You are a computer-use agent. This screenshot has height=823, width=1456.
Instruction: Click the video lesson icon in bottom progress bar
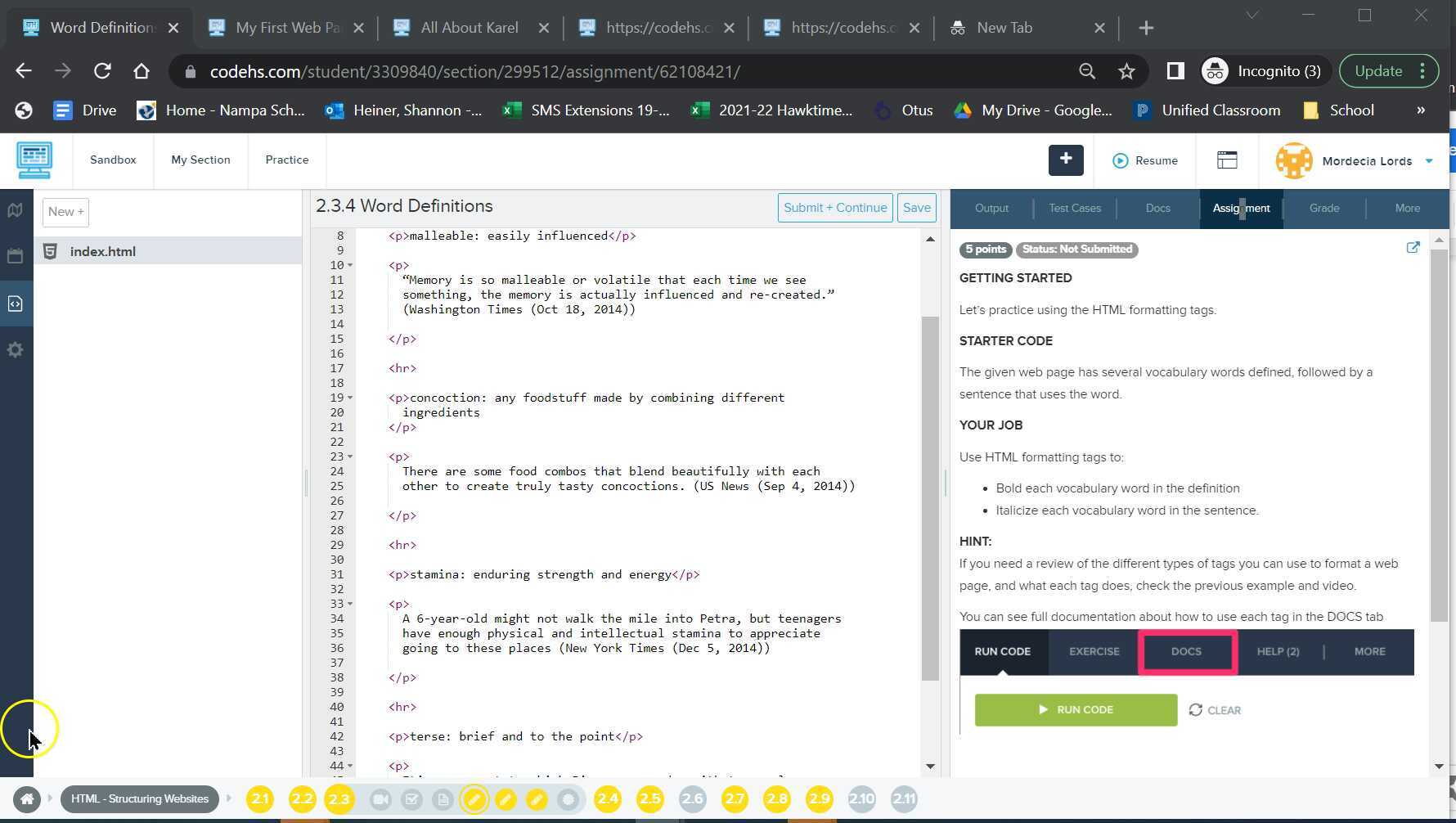click(x=380, y=799)
